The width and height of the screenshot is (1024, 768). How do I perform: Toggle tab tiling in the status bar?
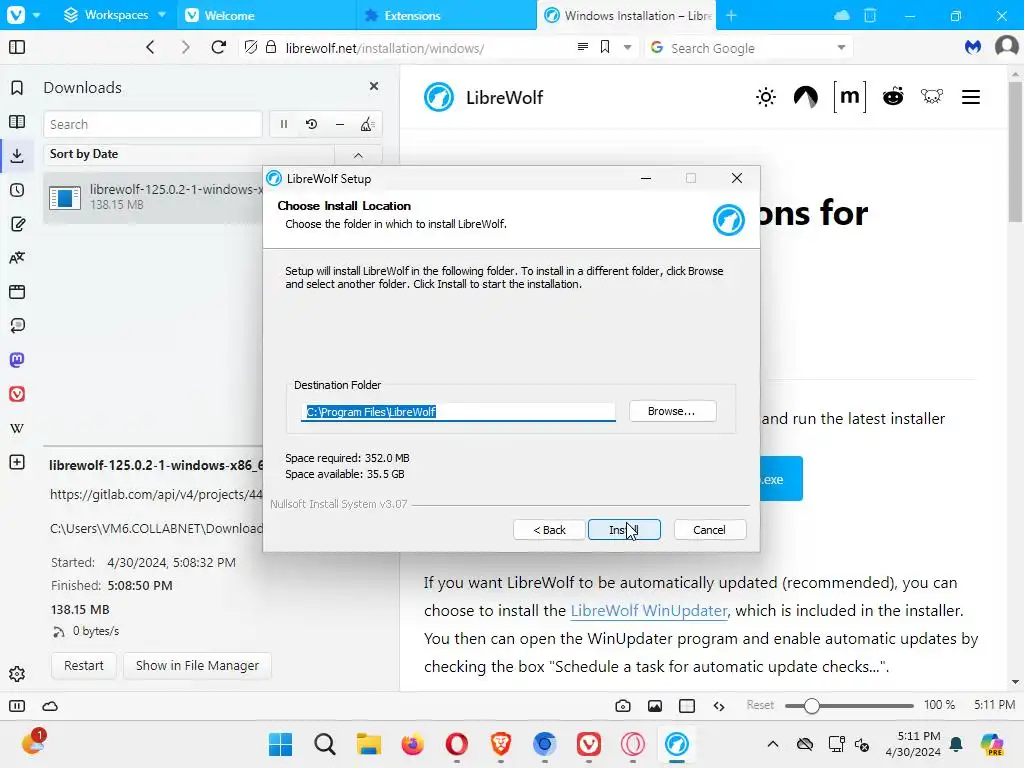tap(686, 706)
